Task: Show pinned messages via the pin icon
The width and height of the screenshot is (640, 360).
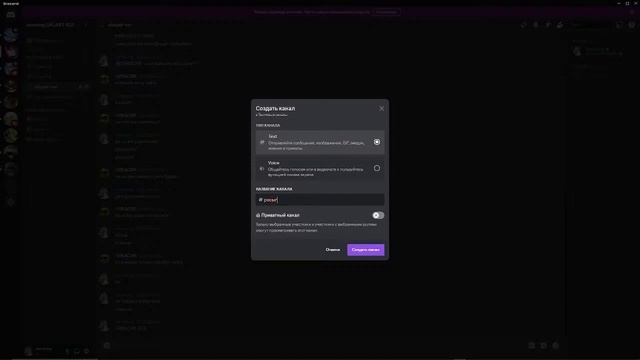Action: tap(548, 25)
